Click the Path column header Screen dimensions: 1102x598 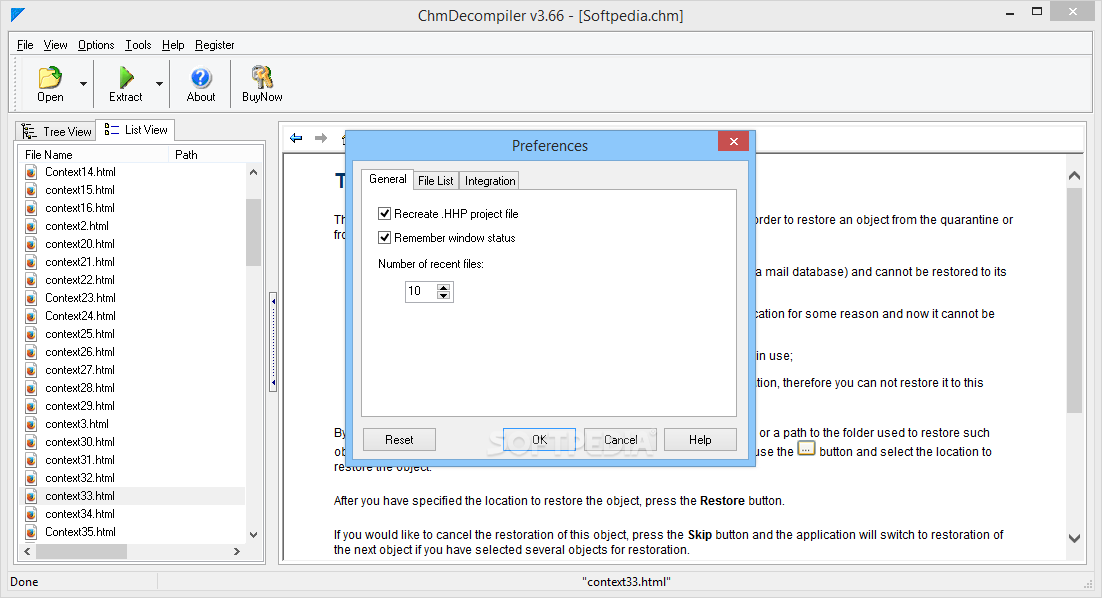(214, 155)
